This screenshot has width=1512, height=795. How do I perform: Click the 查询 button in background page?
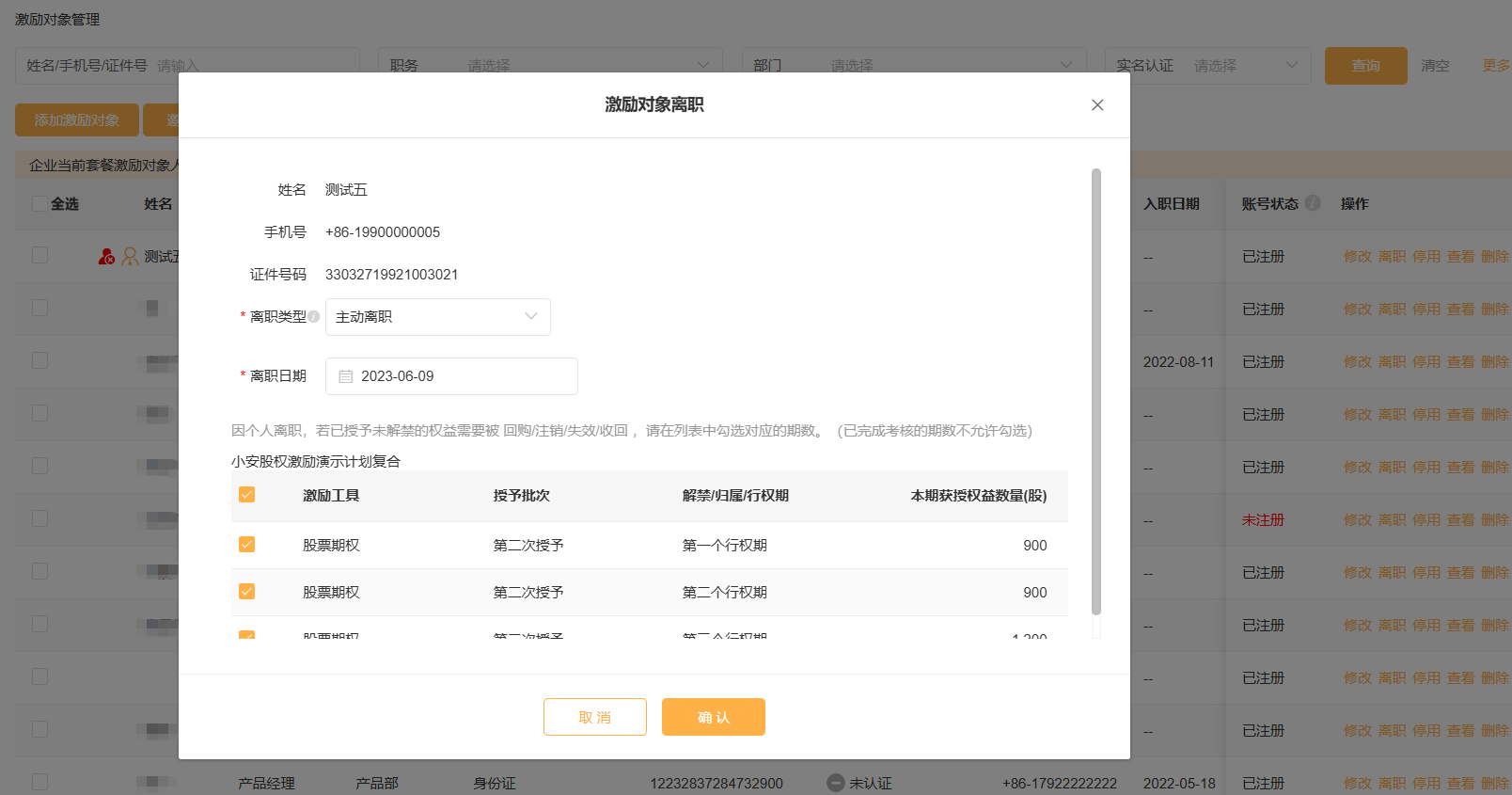(1366, 66)
